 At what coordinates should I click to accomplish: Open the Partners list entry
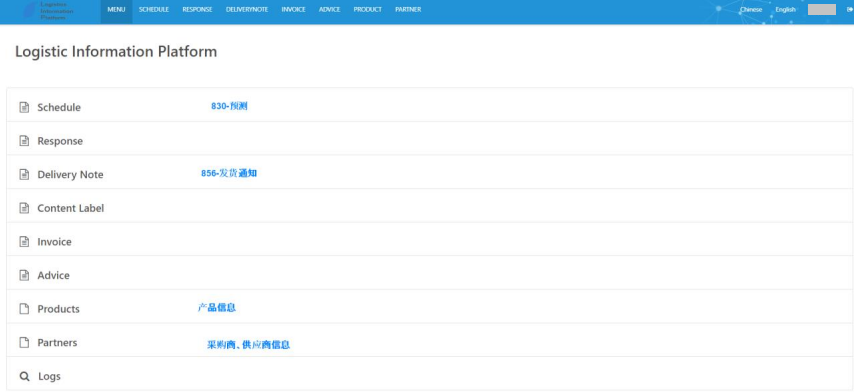coord(429,340)
